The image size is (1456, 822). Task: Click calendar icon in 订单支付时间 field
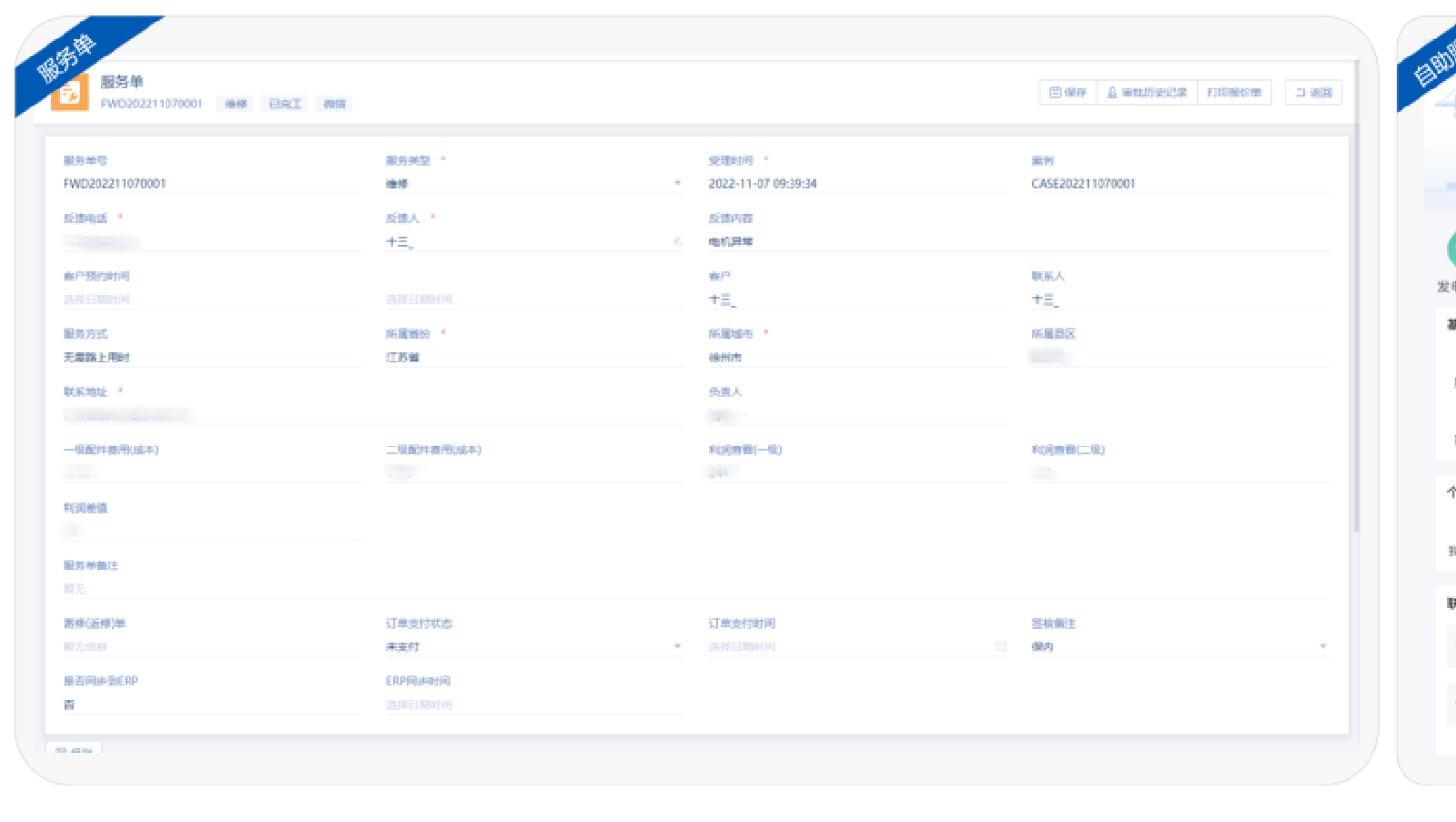click(1000, 646)
